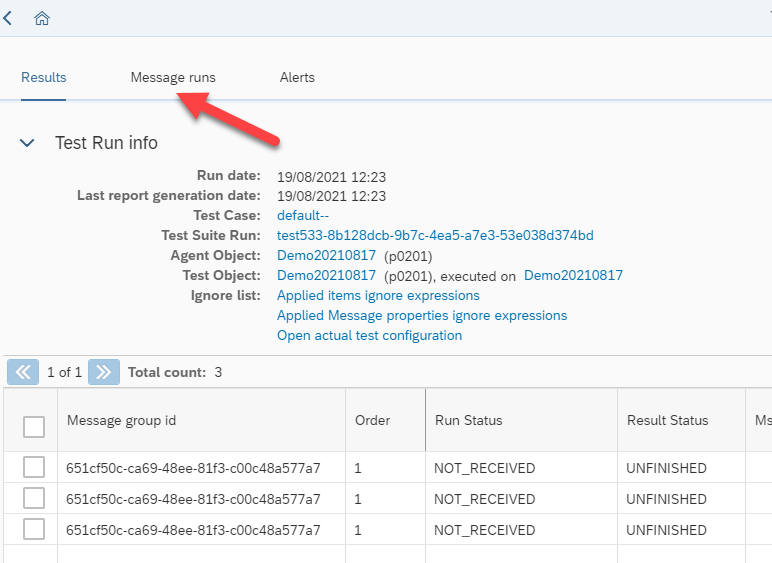Open Applied items ignore expressions

(x=378, y=295)
